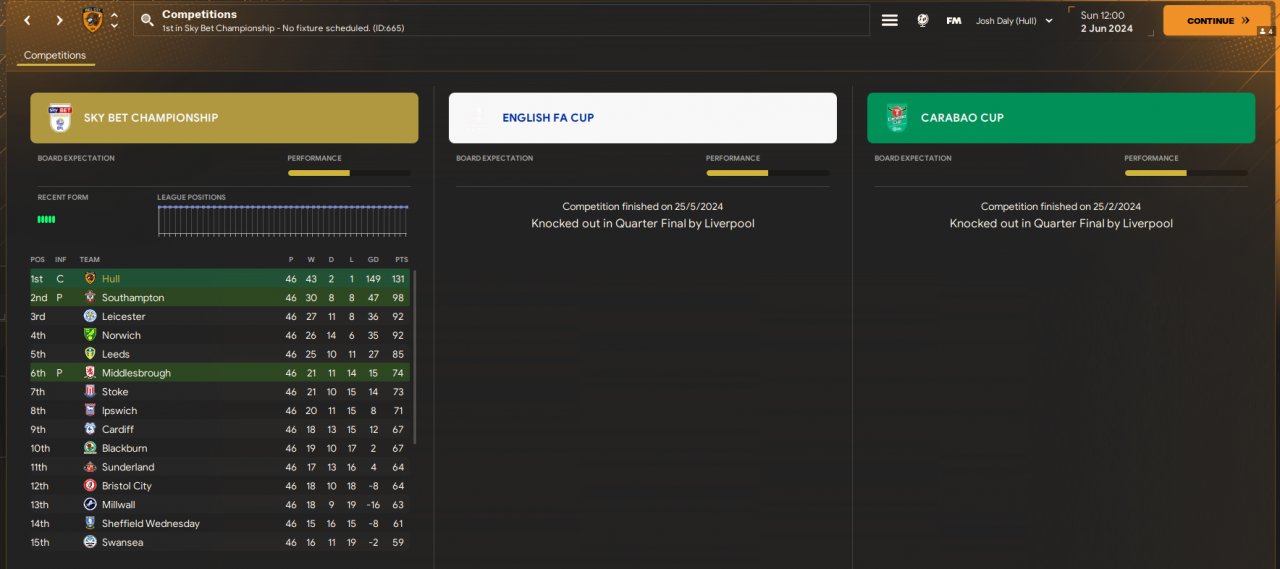Screen dimensions: 1280x569
Task: Open the league positions graph
Action: point(283,220)
